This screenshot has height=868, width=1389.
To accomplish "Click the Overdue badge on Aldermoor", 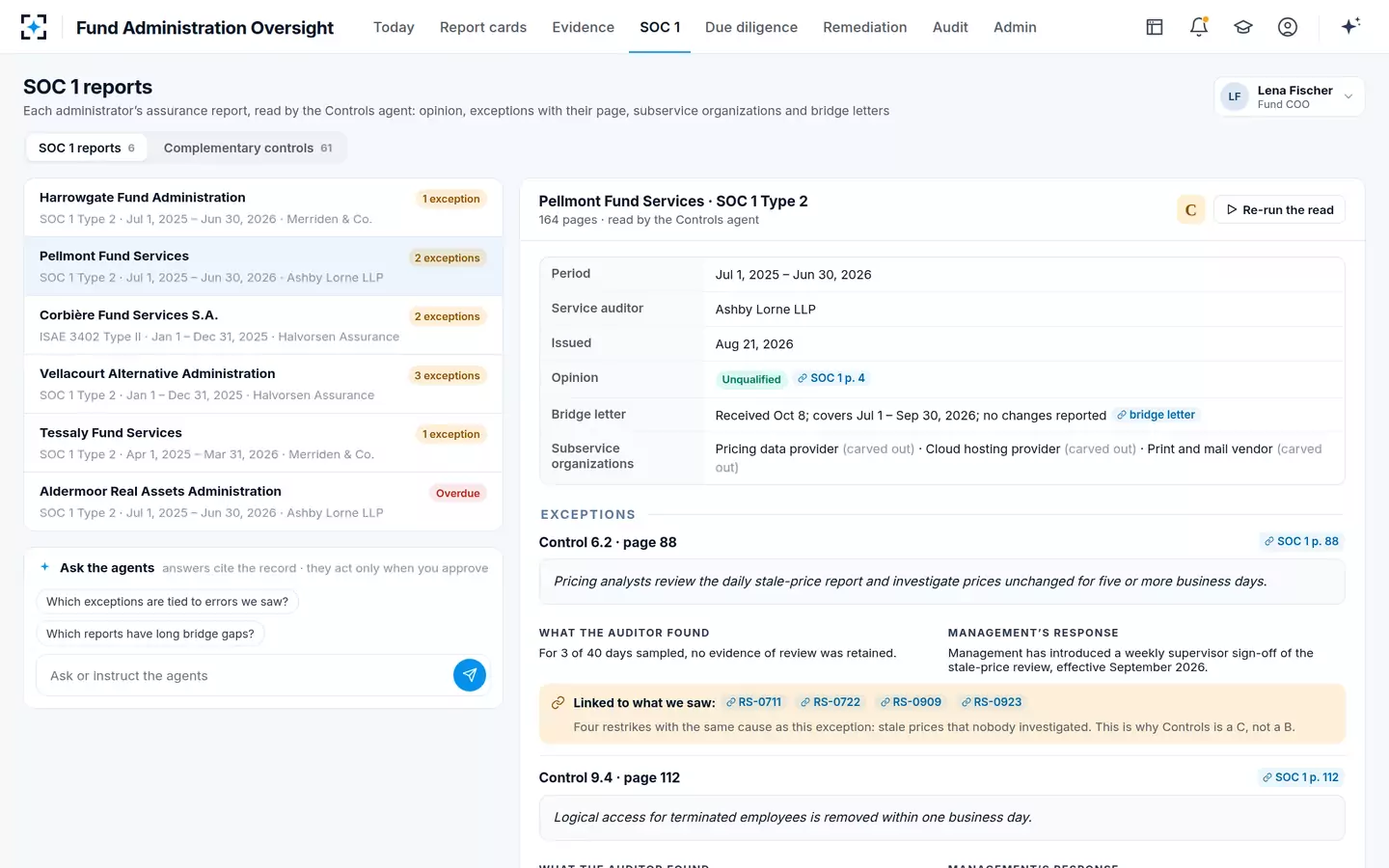I will (457, 493).
